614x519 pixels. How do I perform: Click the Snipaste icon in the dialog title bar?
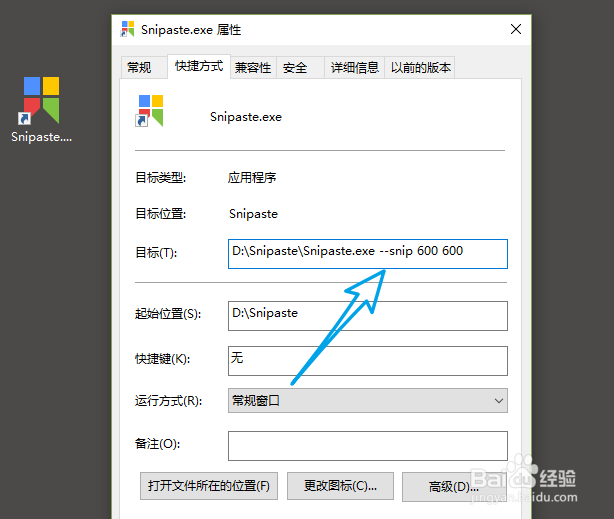128,29
